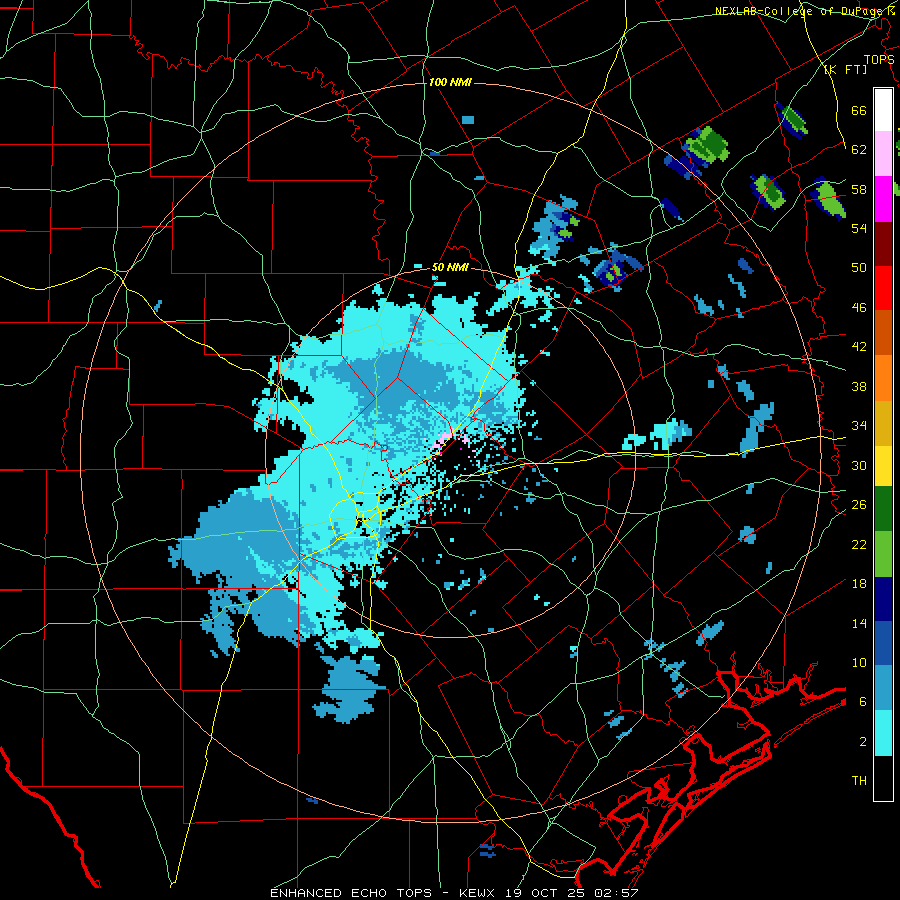900x900 pixels.
Task: Click the 100 NMI range ring label
Action: click(x=450, y=83)
